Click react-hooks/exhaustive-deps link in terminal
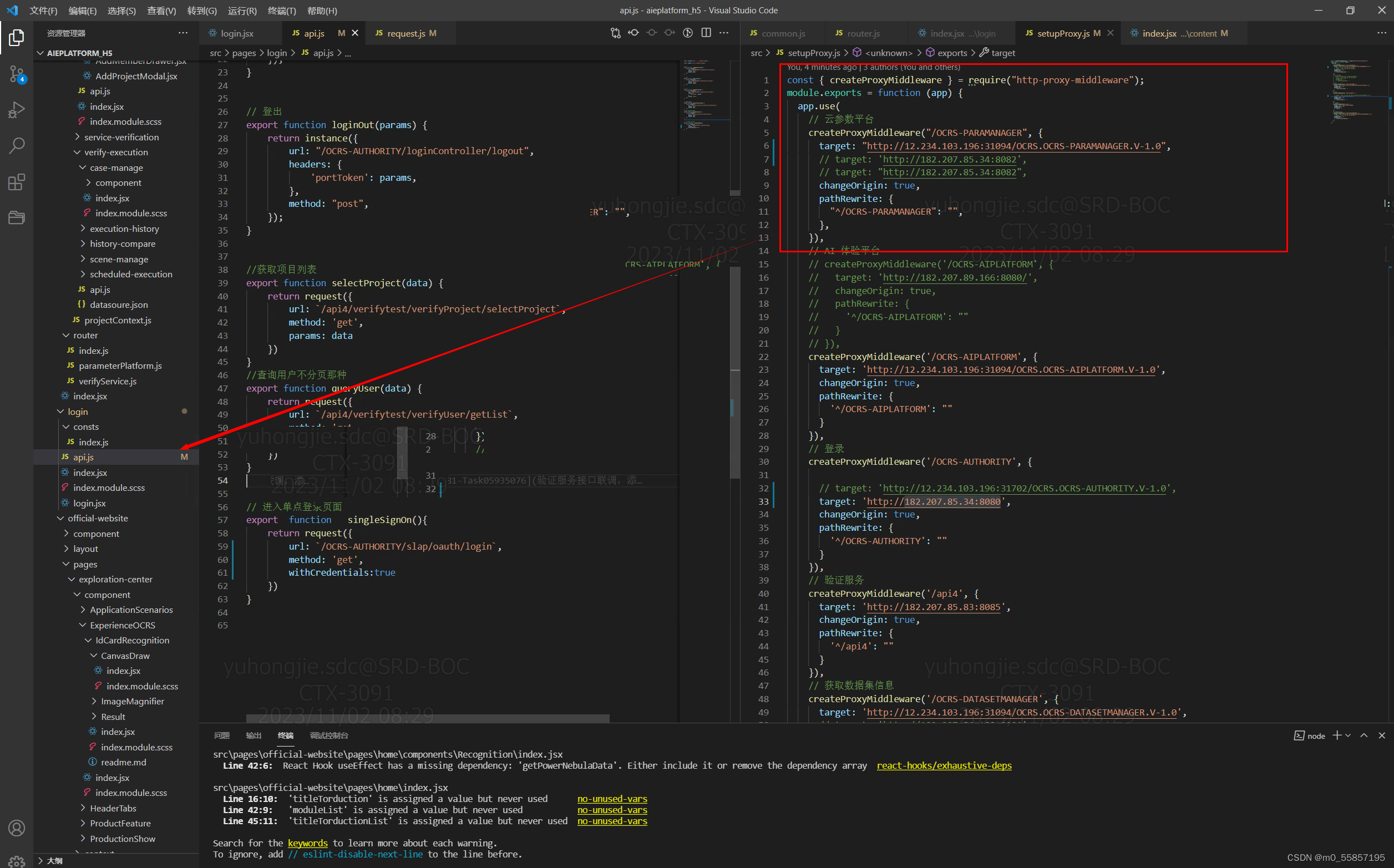Image resolution: width=1394 pixels, height=868 pixels. pos(944,765)
